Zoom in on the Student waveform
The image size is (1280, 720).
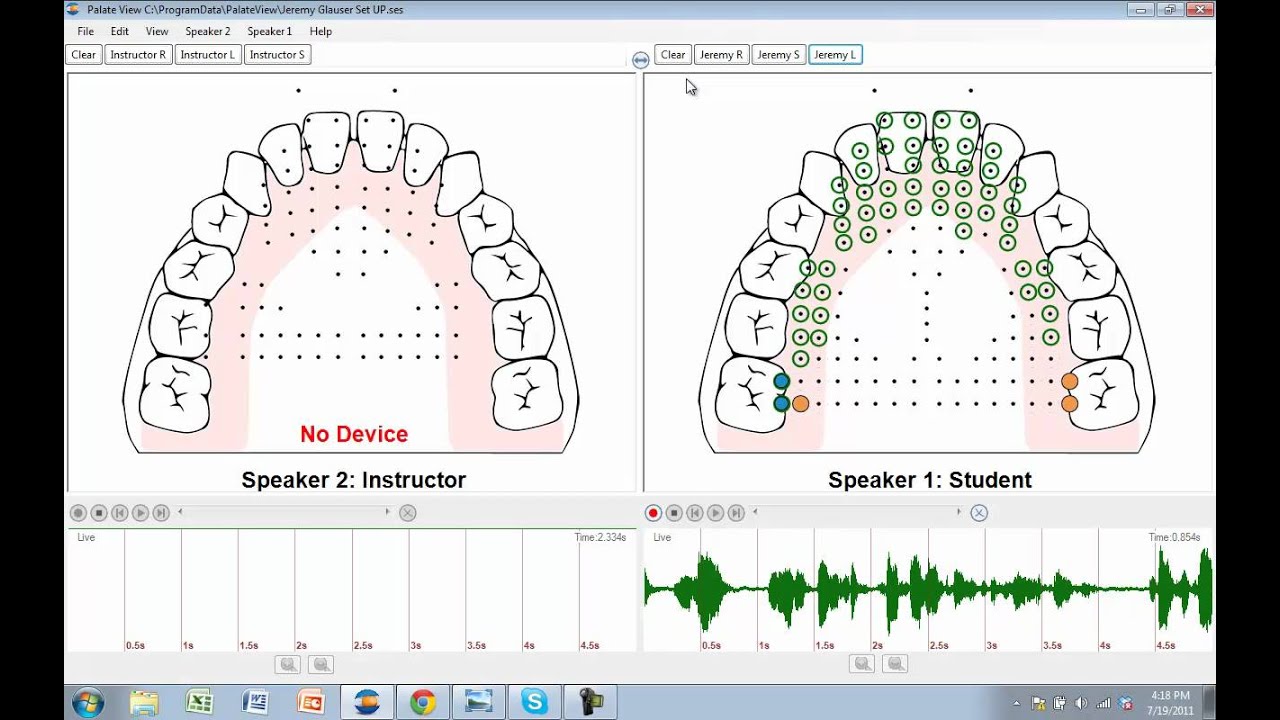(862, 664)
